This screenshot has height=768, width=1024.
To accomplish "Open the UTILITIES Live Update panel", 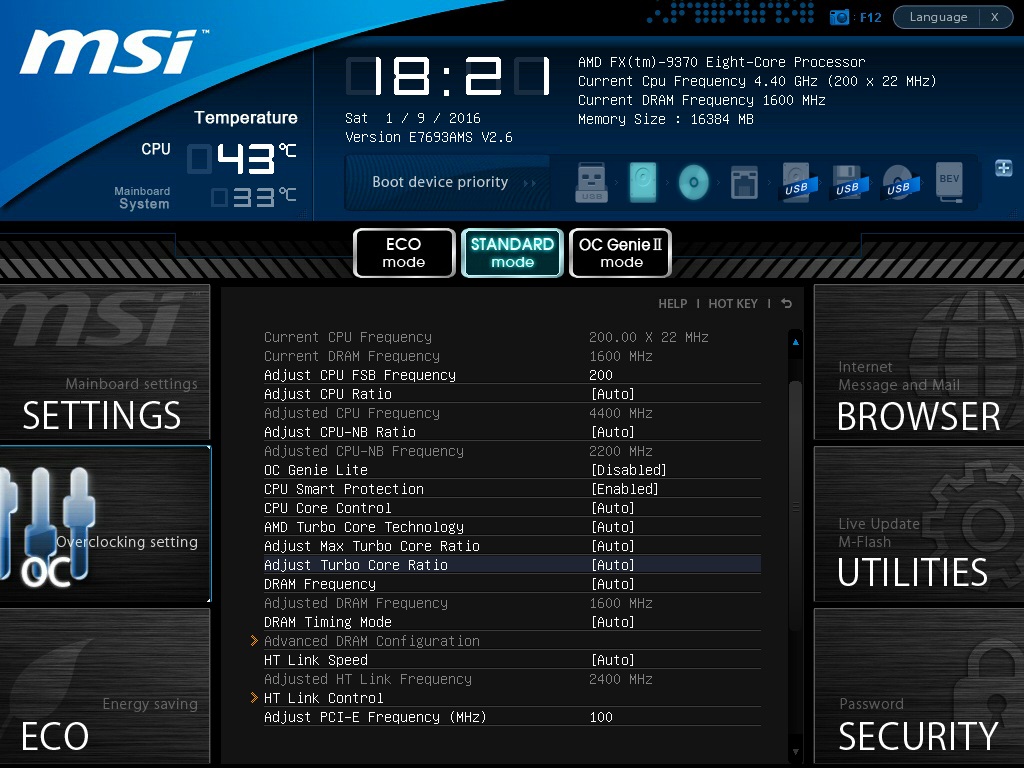I will [919, 524].
